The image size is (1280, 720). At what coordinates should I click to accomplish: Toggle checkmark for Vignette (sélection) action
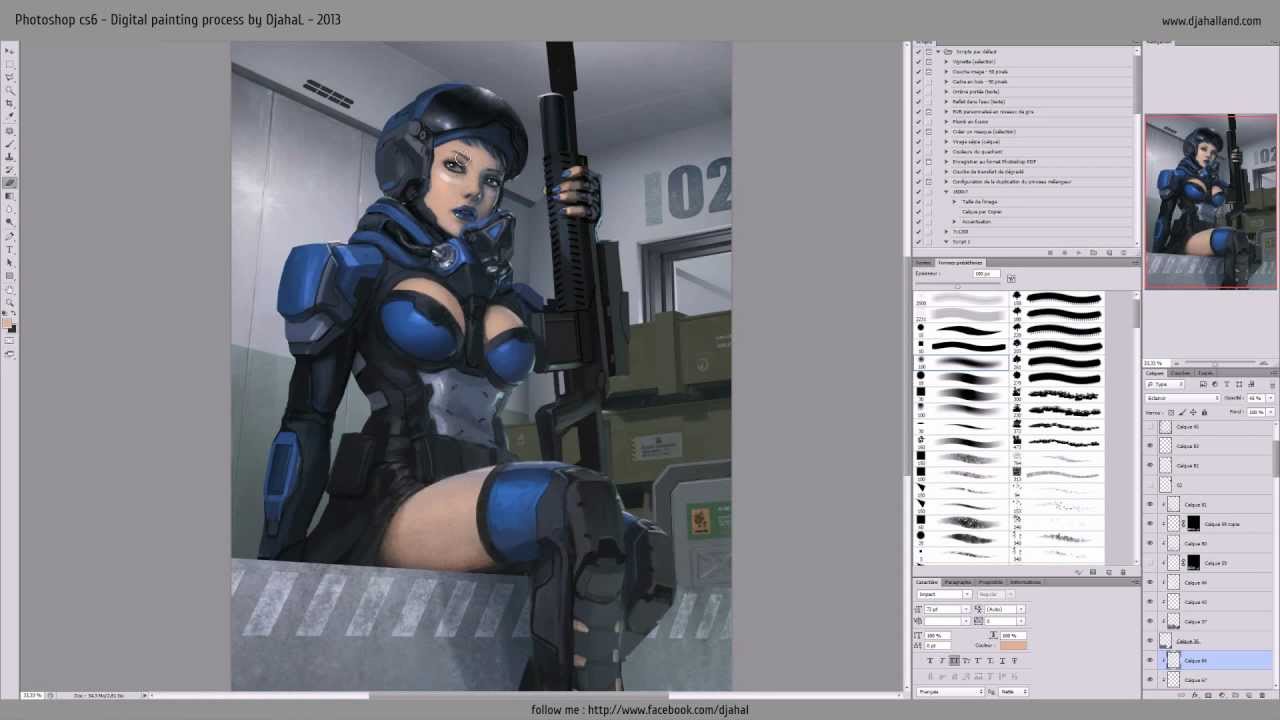tap(918, 62)
